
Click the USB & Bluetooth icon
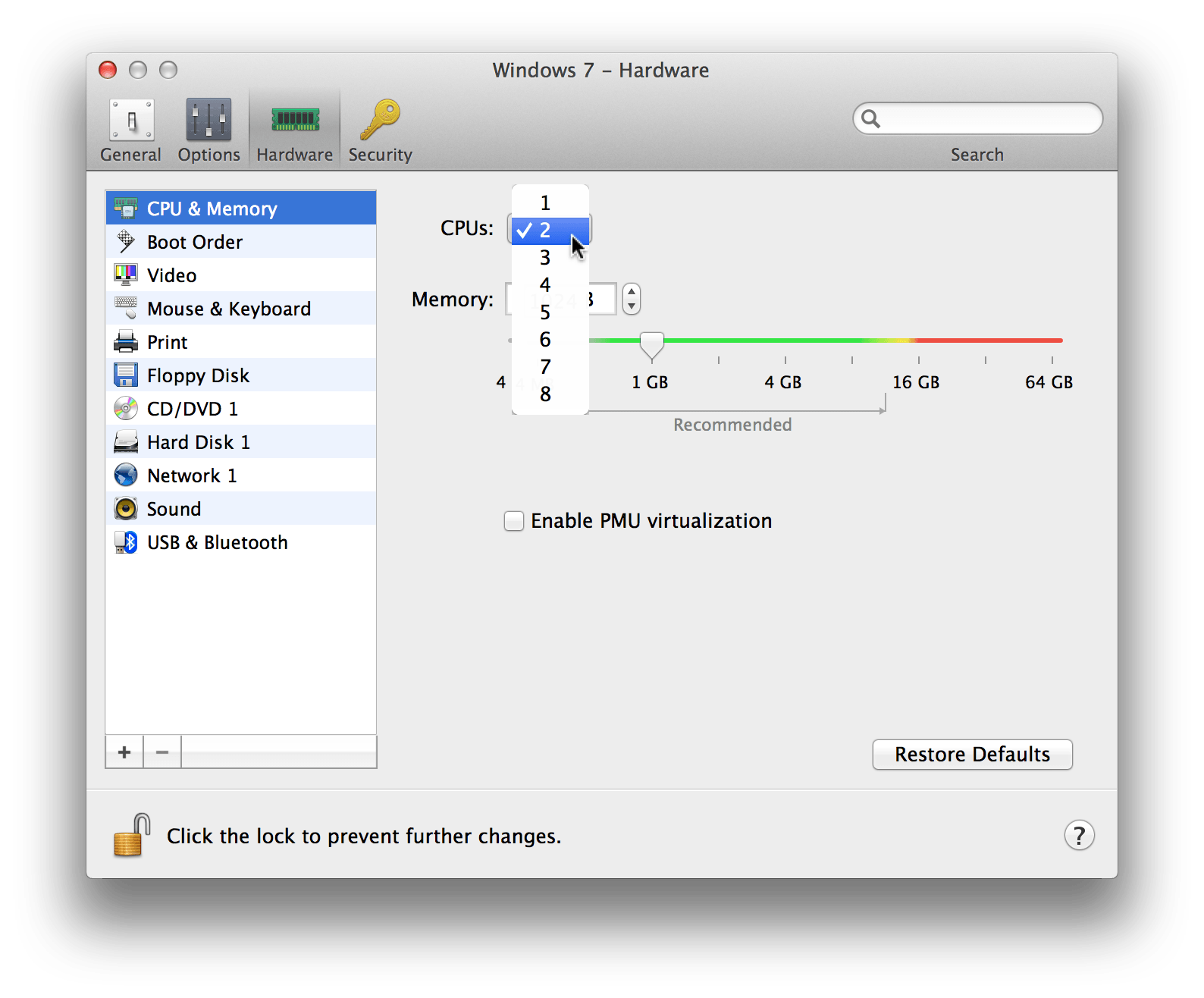pyautogui.click(x=126, y=541)
